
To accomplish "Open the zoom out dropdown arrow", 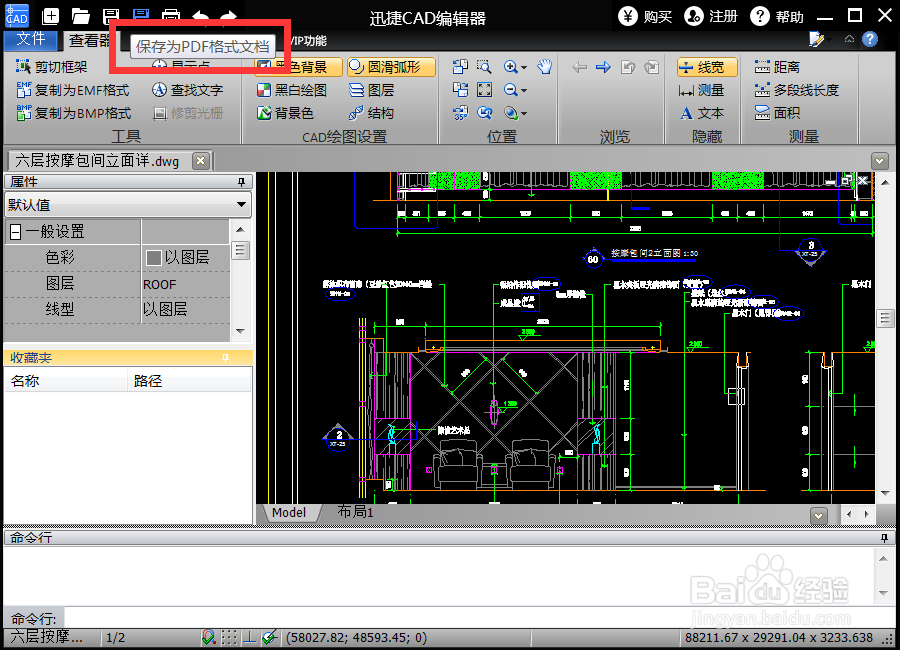I will click(x=524, y=91).
